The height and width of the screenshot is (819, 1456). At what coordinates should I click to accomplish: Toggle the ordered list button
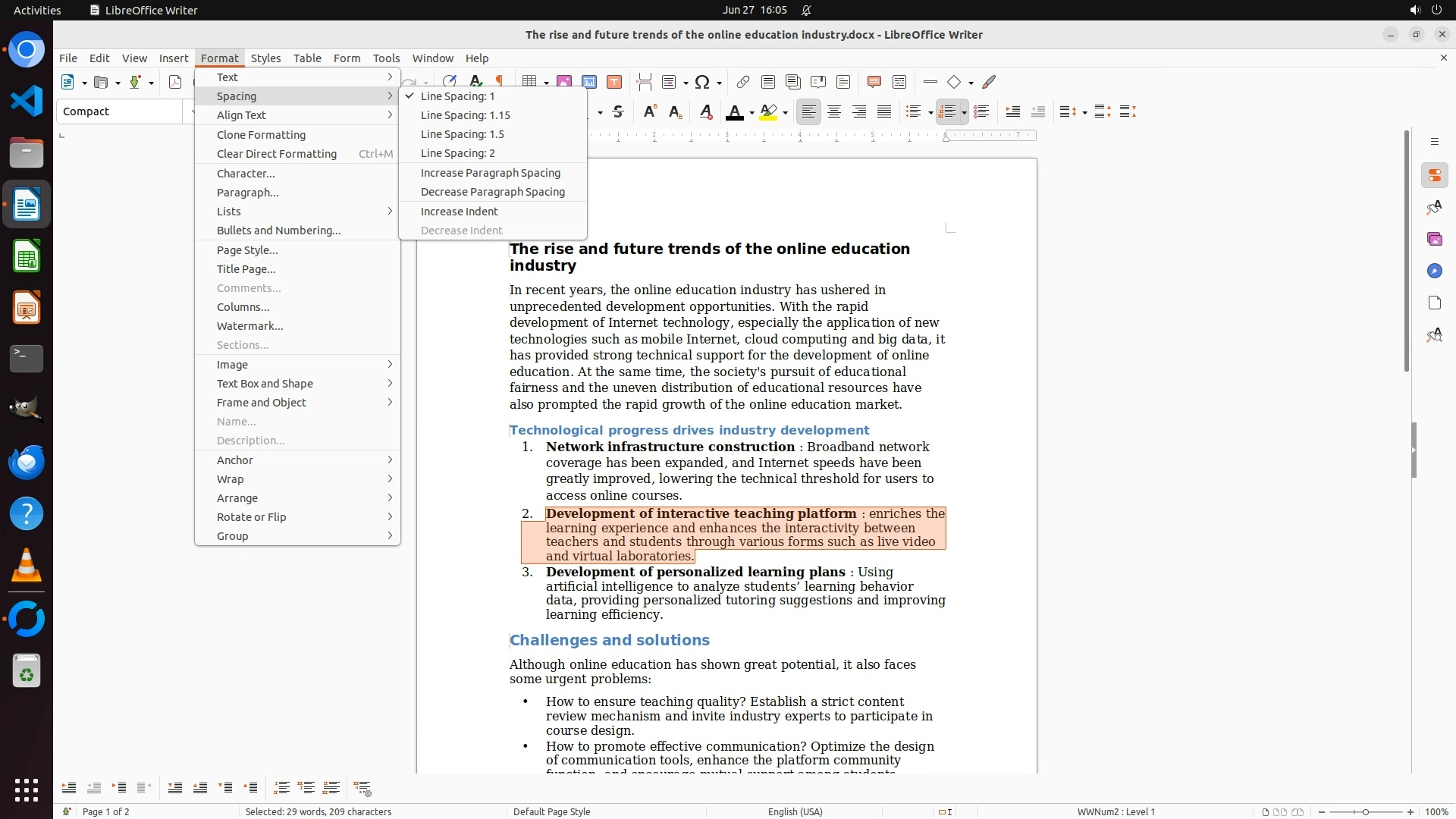(x=946, y=112)
